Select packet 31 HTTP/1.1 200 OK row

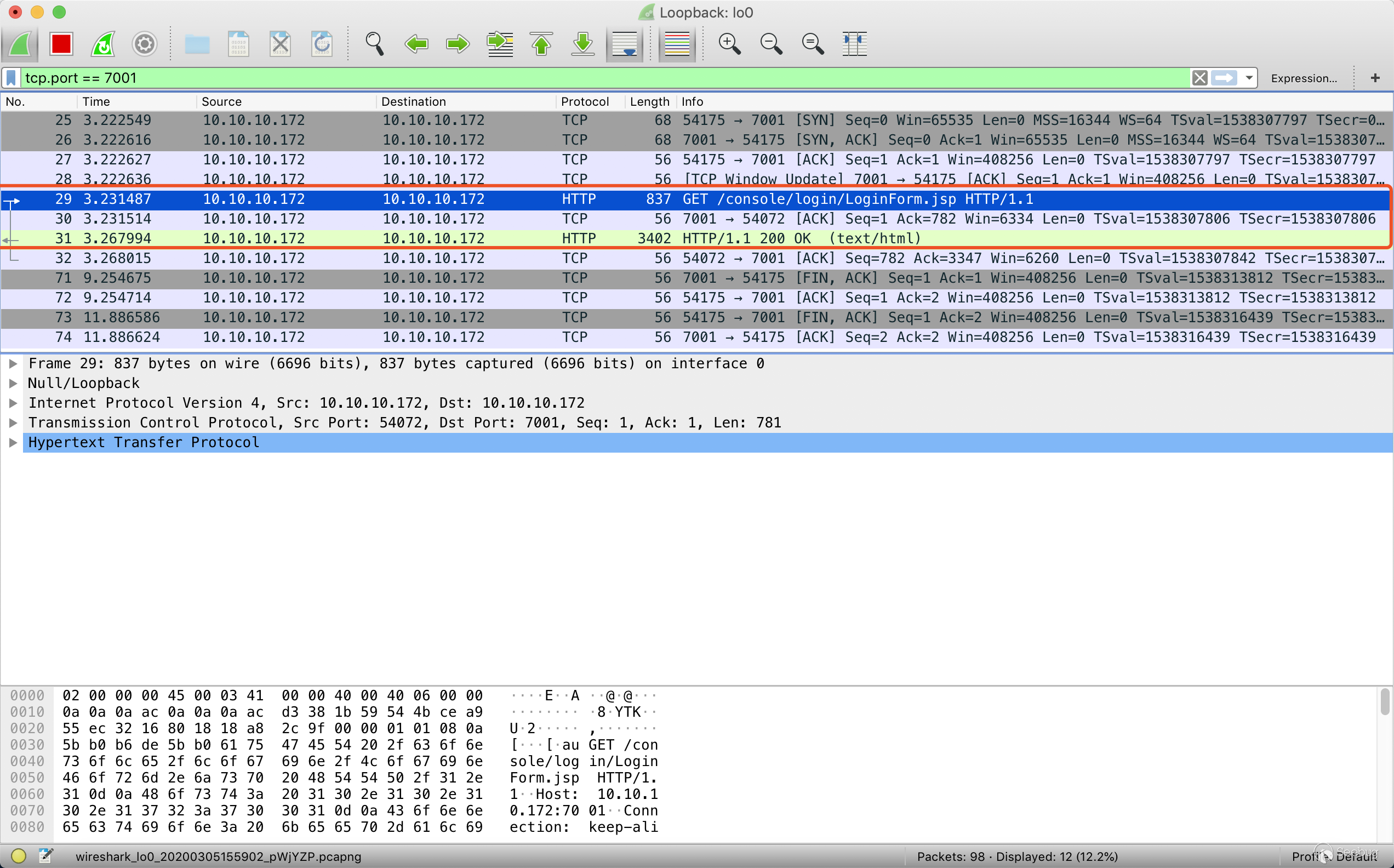click(689, 238)
